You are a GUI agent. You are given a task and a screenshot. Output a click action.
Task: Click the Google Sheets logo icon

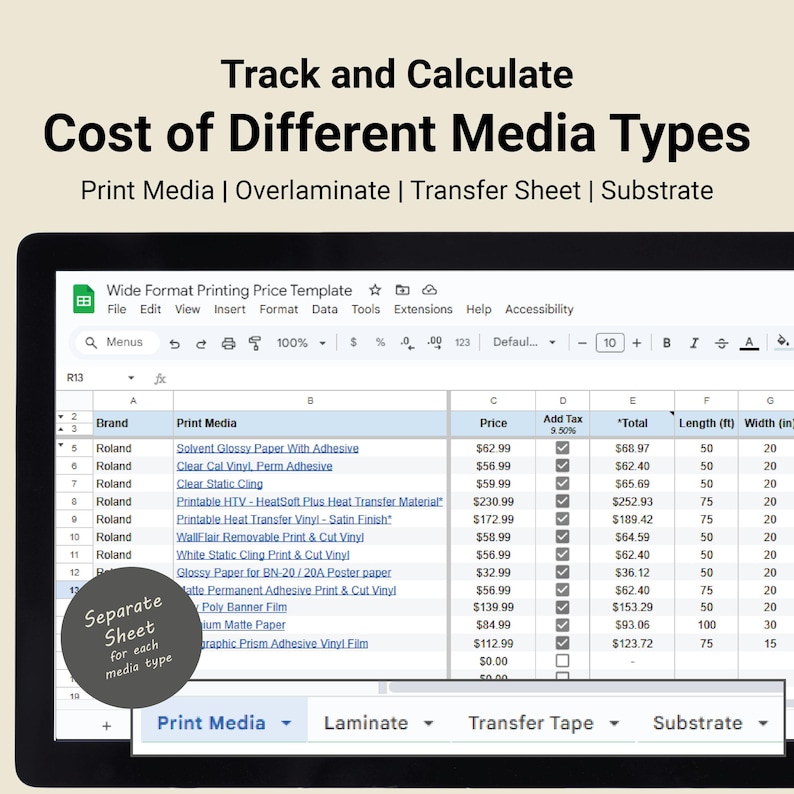click(x=84, y=299)
